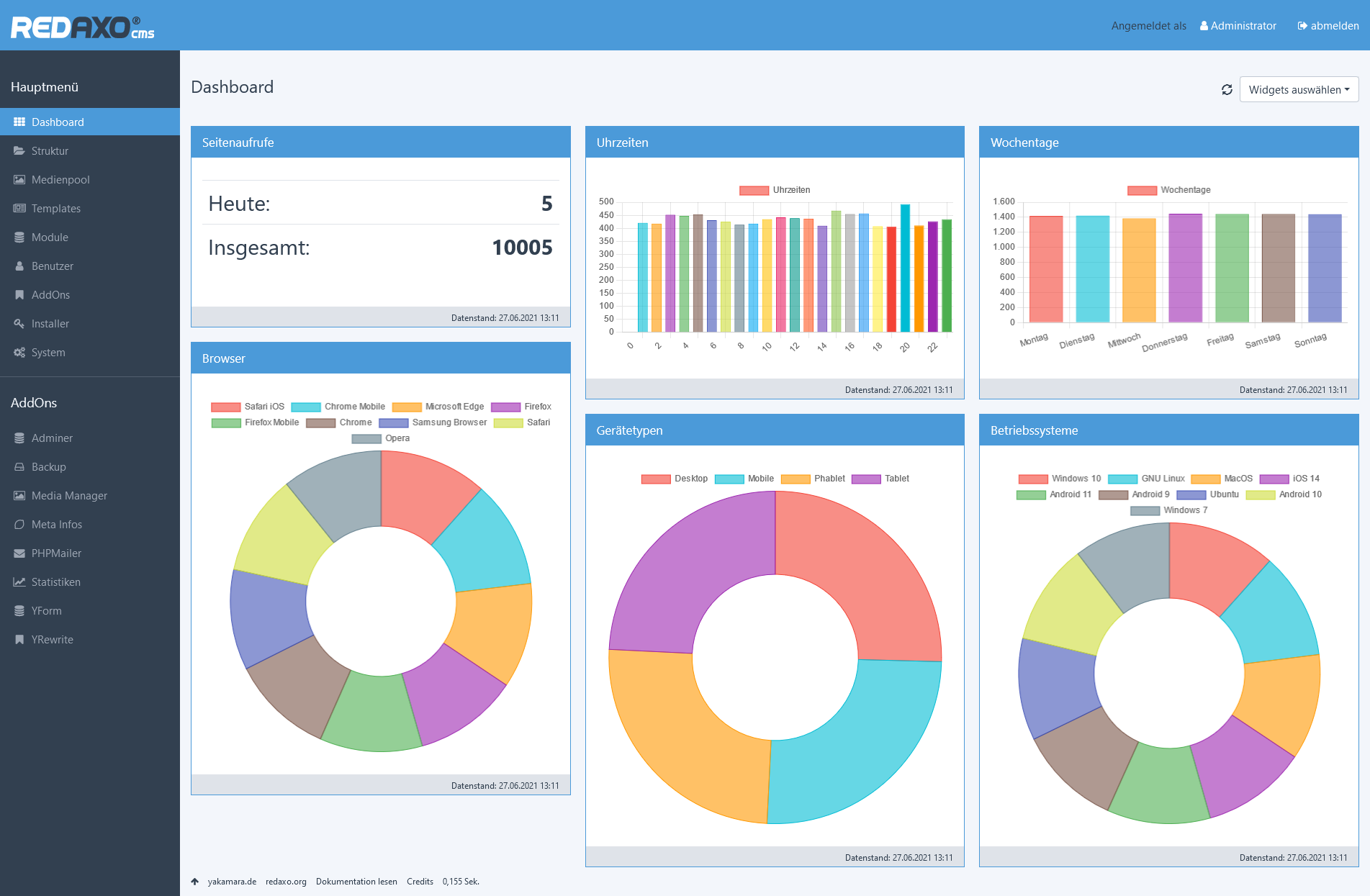Click the YRewrite bookmark icon
Viewport: 1370px width, 896px height.
[x=19, y=640]
